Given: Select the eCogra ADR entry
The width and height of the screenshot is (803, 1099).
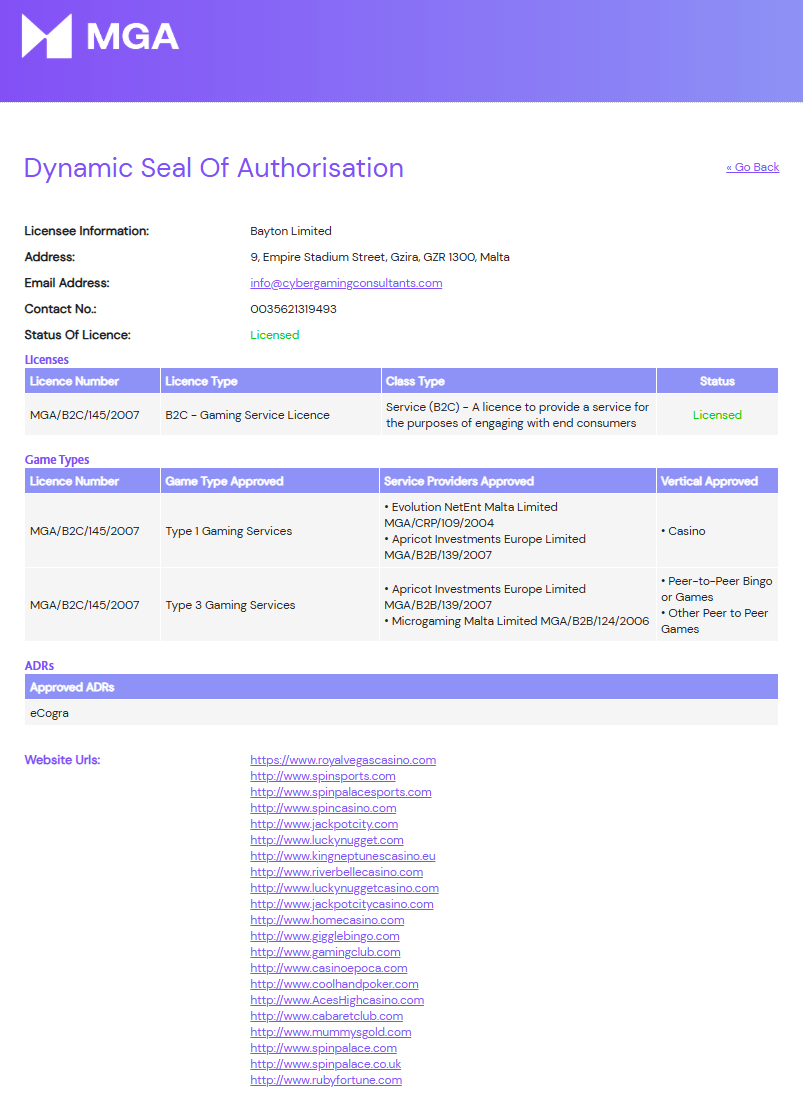Looking at the screenshot, I should pyautogui.click(x=49, y=714).
